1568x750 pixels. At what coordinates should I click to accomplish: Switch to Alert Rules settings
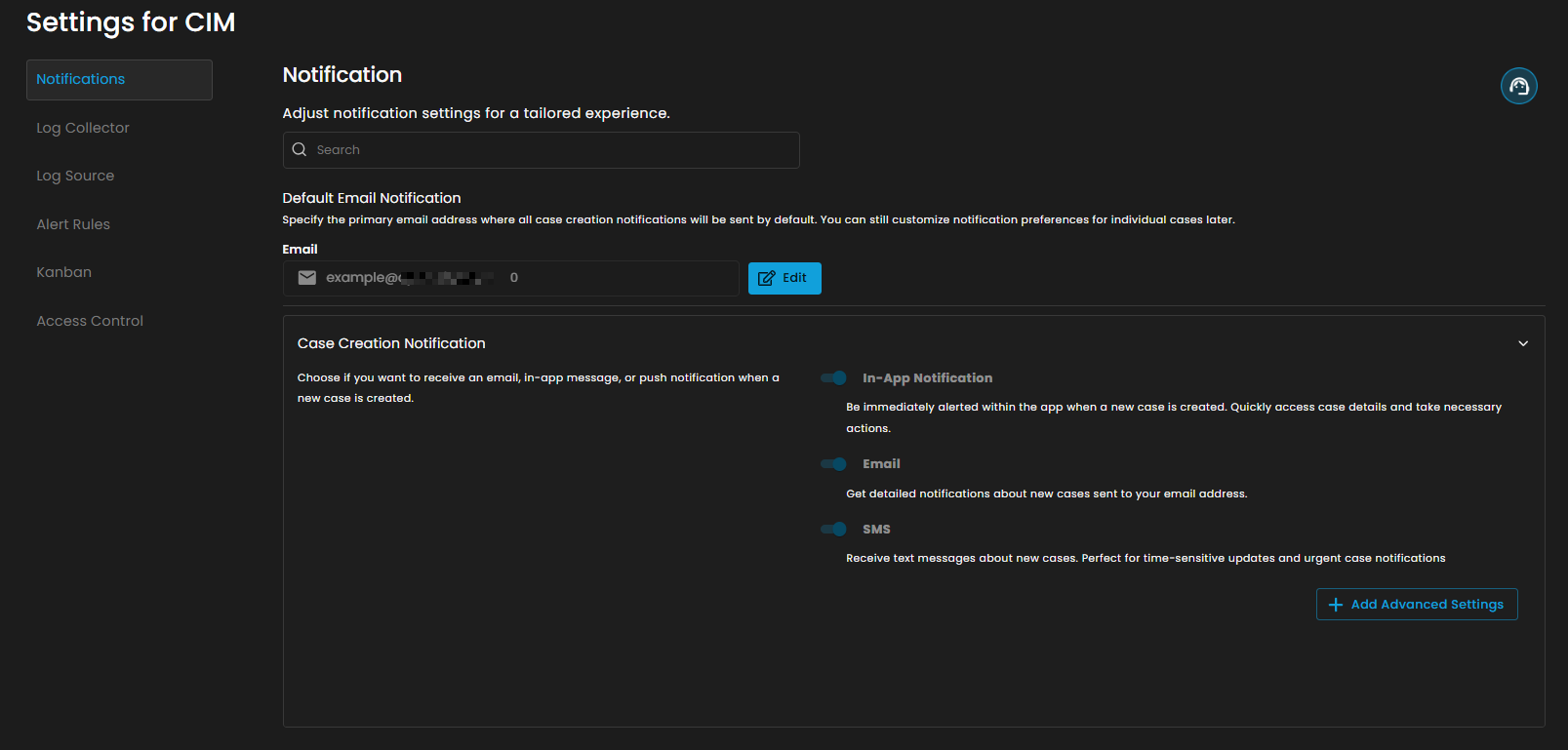click(73, 224)
